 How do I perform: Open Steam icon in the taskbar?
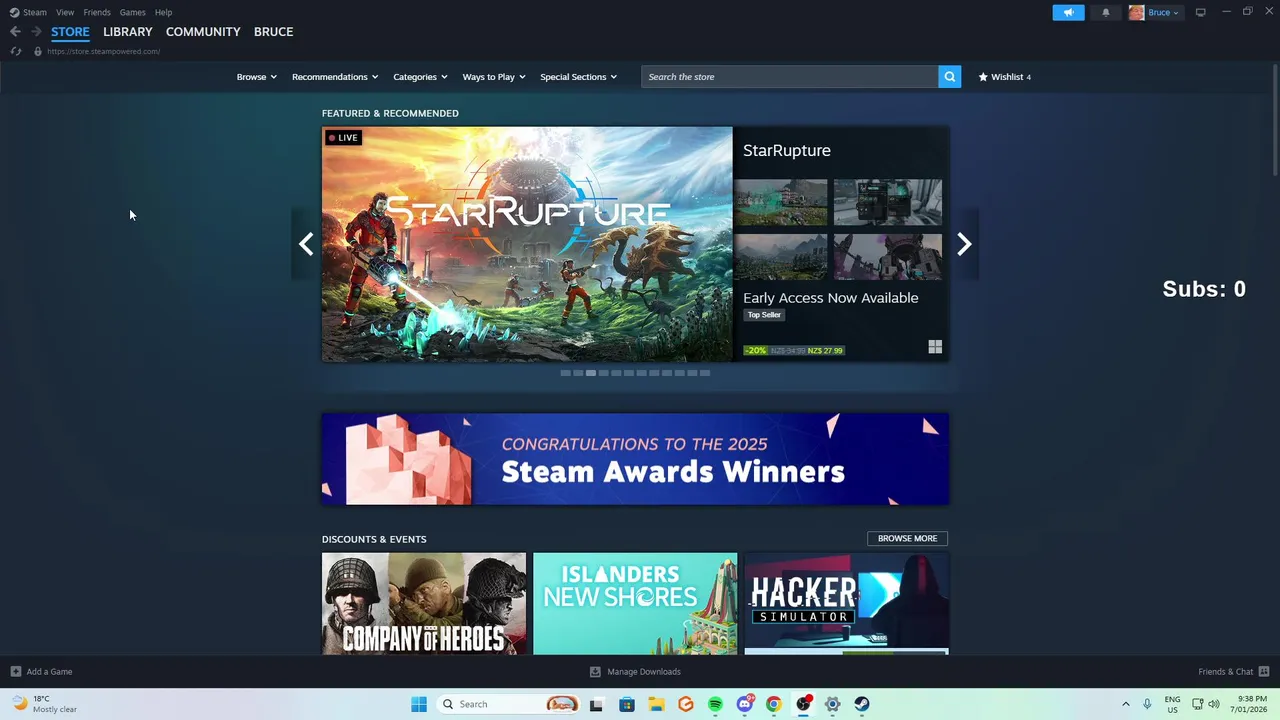click(862, 704)
